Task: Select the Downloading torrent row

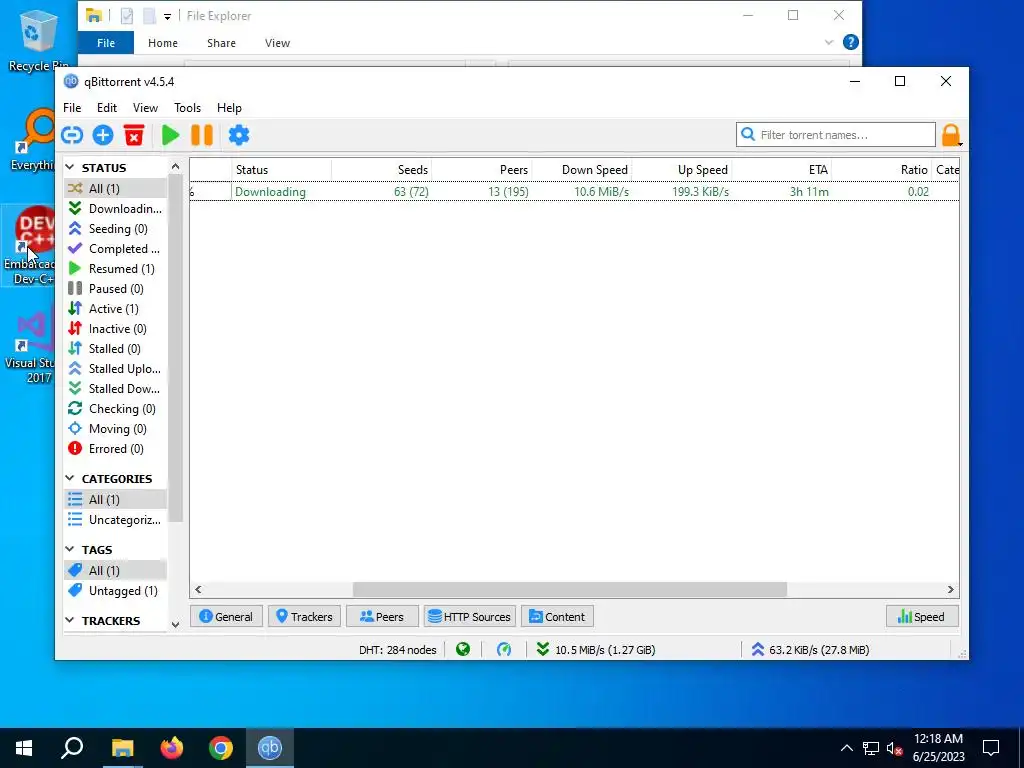Action: [574, 192]
